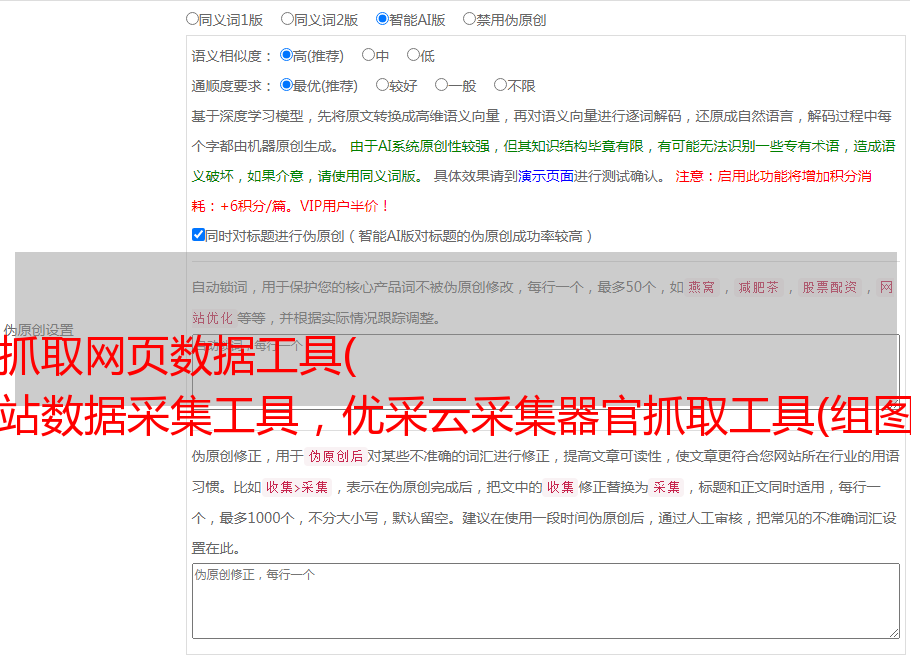Image resolution: width=911 pixels, height=658 pixels.
Task: Click the 收集>采集 example rule
Action: [297, 487]
